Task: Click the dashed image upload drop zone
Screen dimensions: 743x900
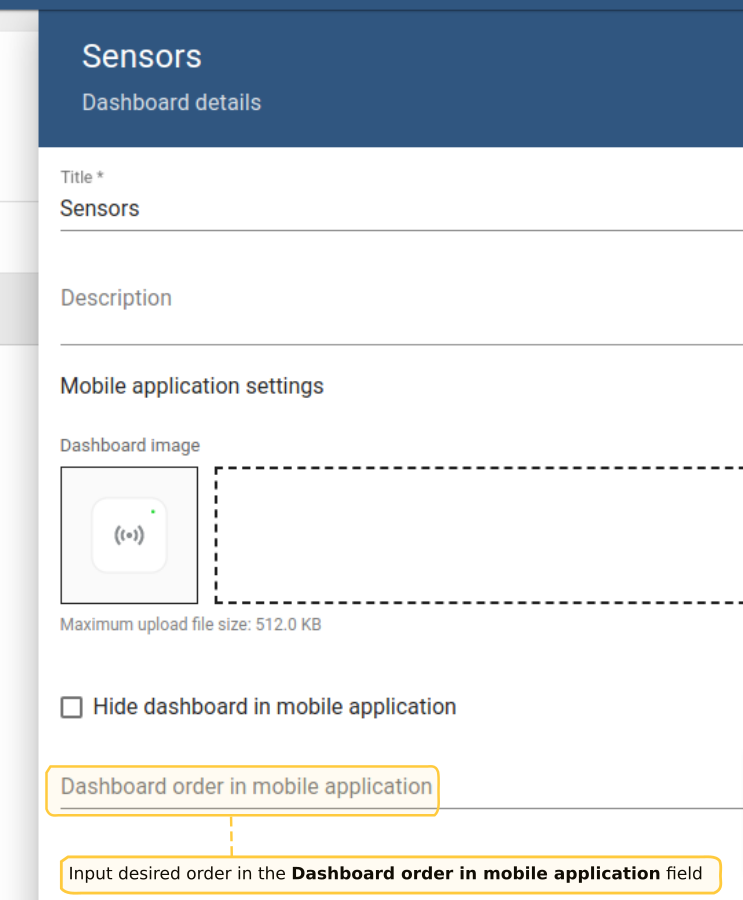Action: [x=478, y=535]
